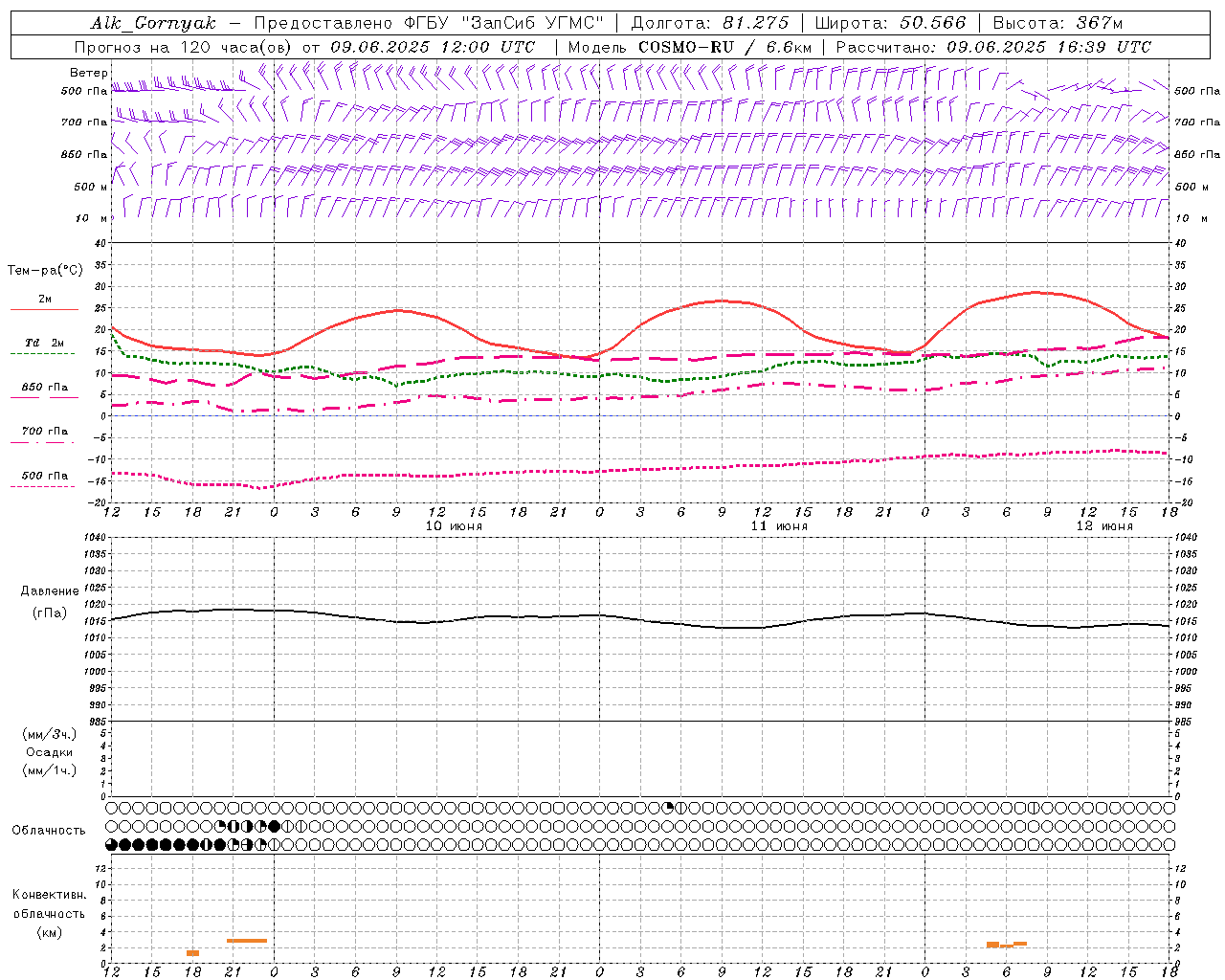1225x980 pixels.
Task: Click the Тем-ра(°C) axis title
Action: (45, 271)
